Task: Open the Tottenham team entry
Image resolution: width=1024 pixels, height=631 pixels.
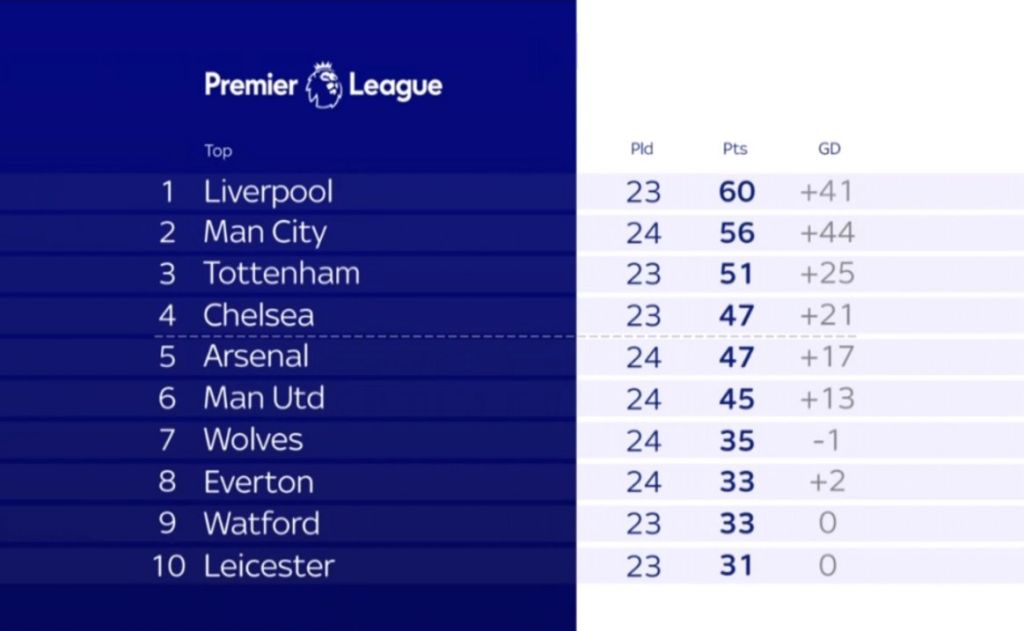Action: (281, 274)
